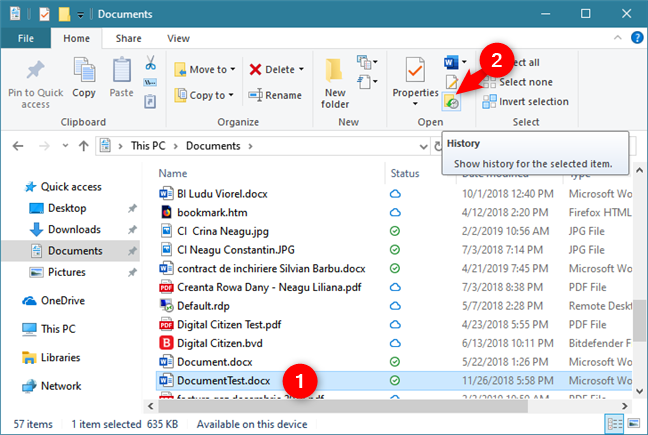The width and height of the screenshot is (648, 435).
Task: Click the New folder quick-access toolbar icon
Action: (x=64, y=14)
